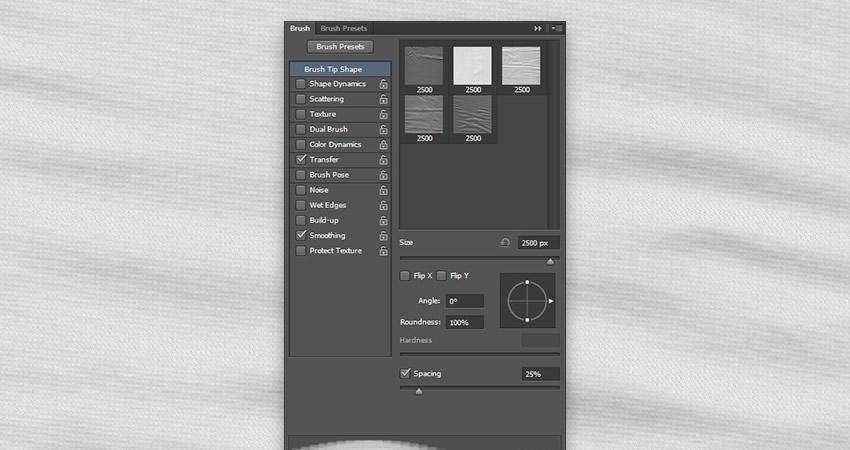The image size is (850, 450).
Task: Click the lock icon beside Wet Edges
Action: (x=383, y=206)
